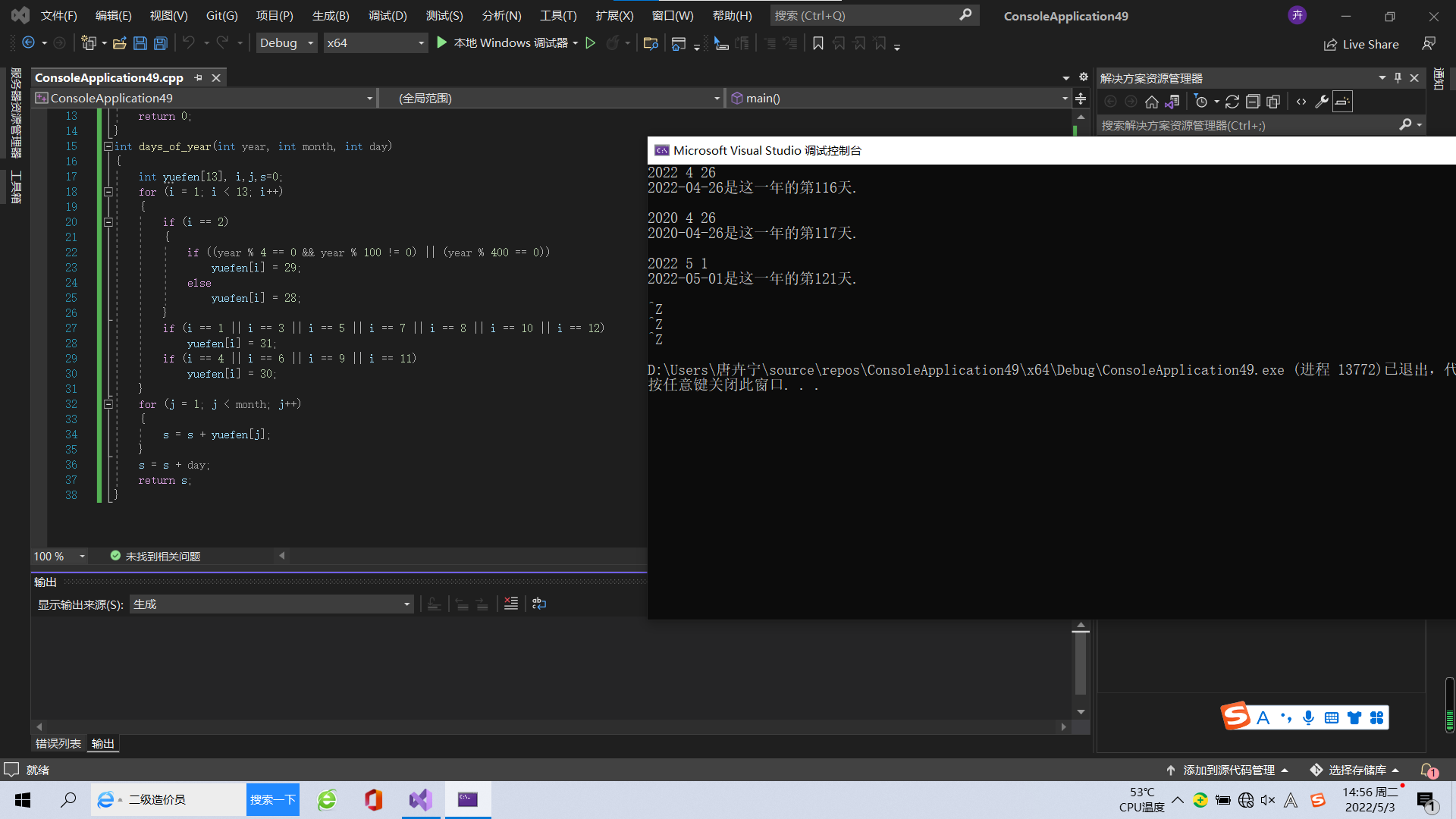Click the Open File folder icon
1456x819 pixels.
(120, 43)
